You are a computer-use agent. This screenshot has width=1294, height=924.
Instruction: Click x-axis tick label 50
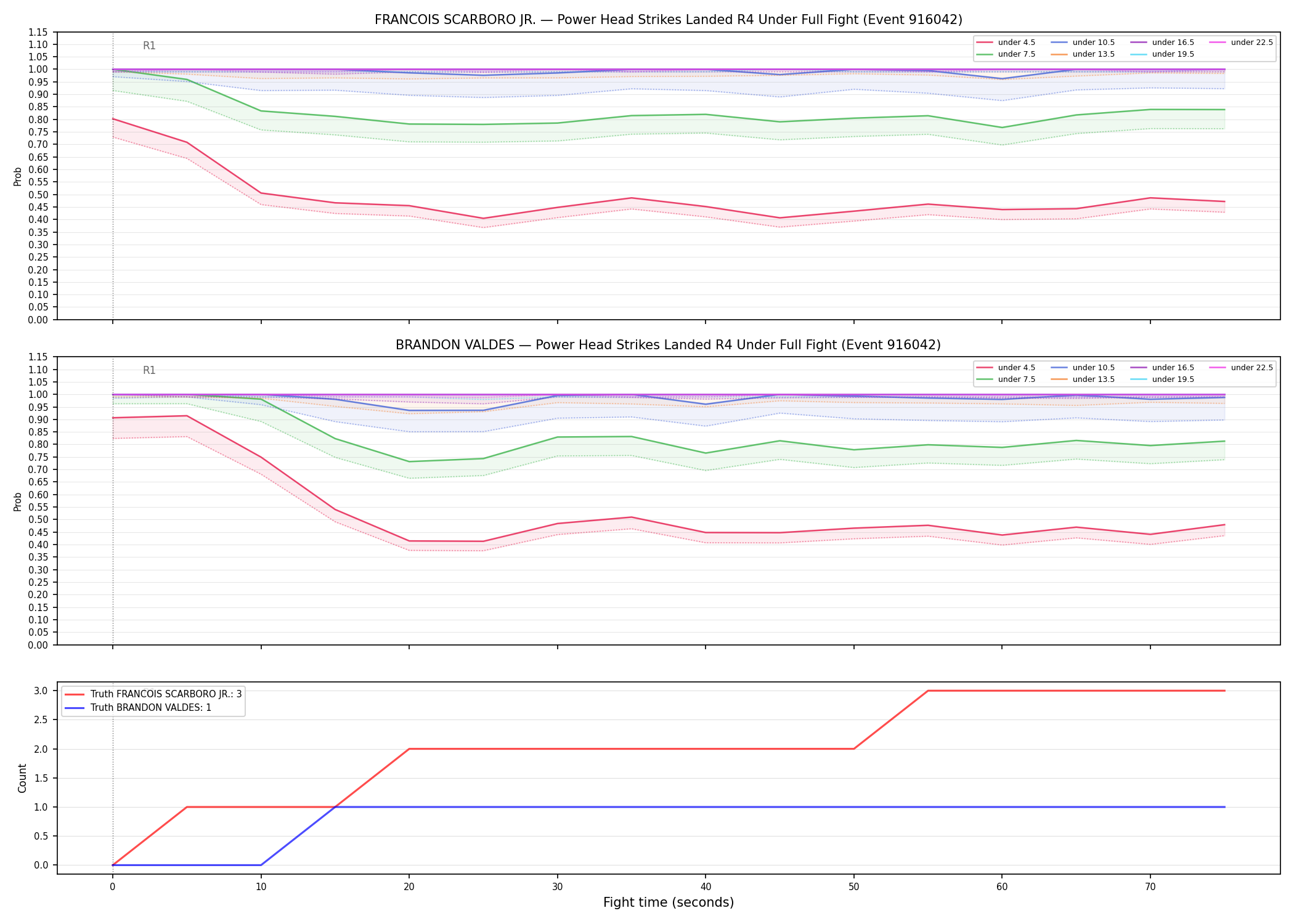click(853, 887)
